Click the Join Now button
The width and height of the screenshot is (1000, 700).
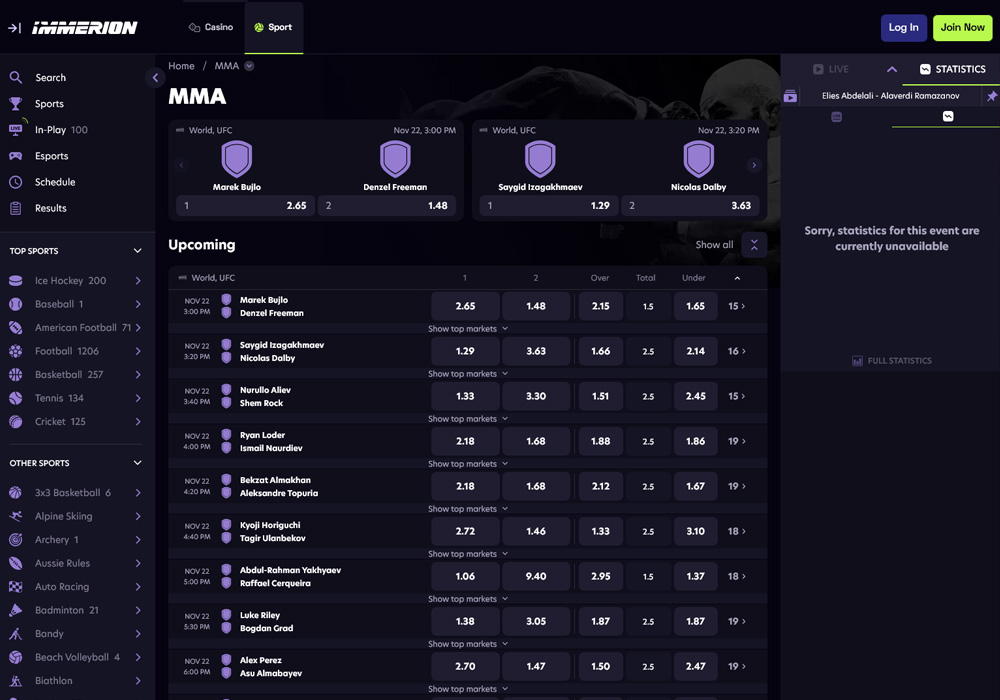click(x=962, y=27)
